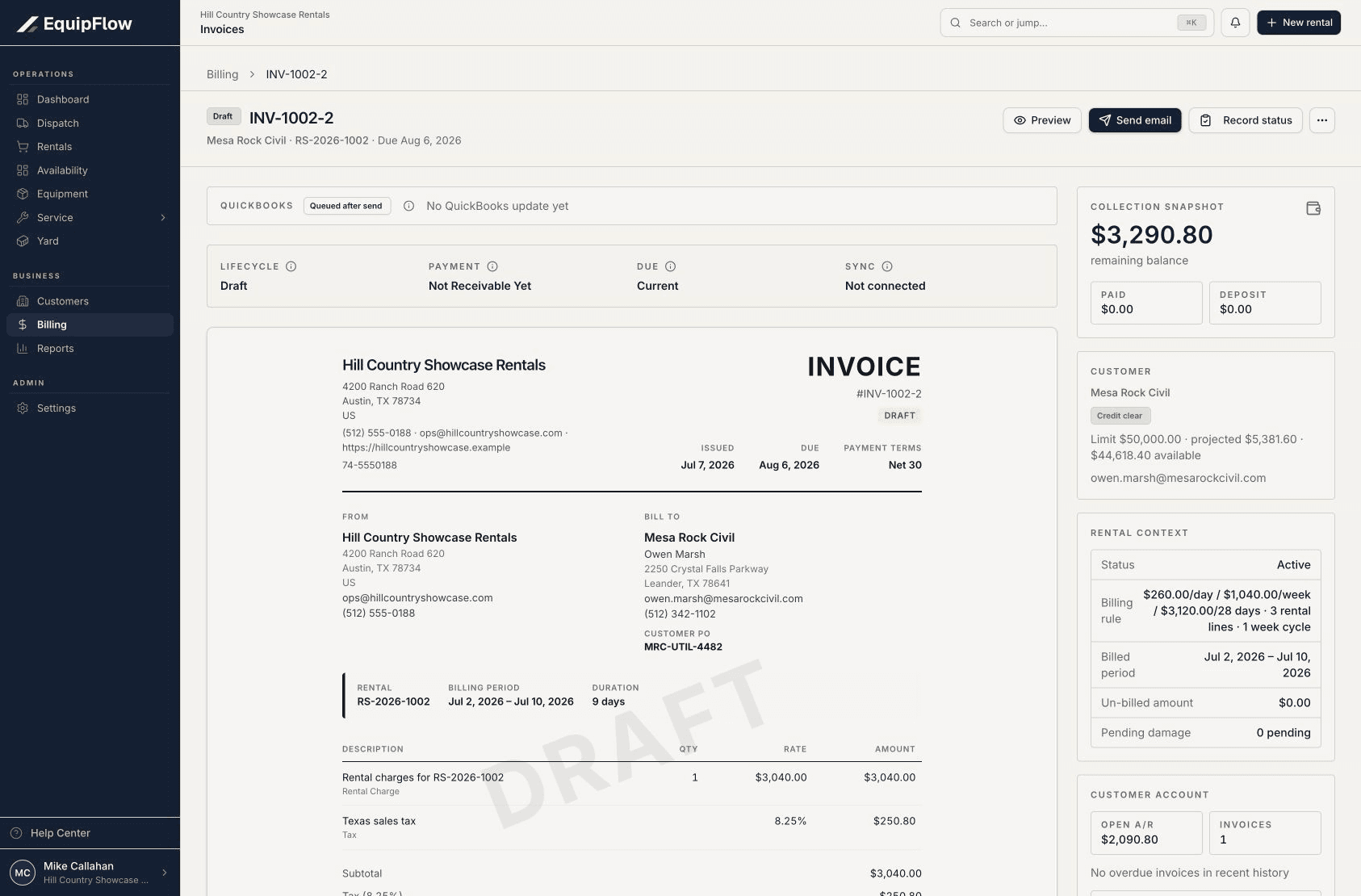Click the Paid $0.00 box
The width and height of the screenshot is (1361, 896).
(x=1146, y=303)
